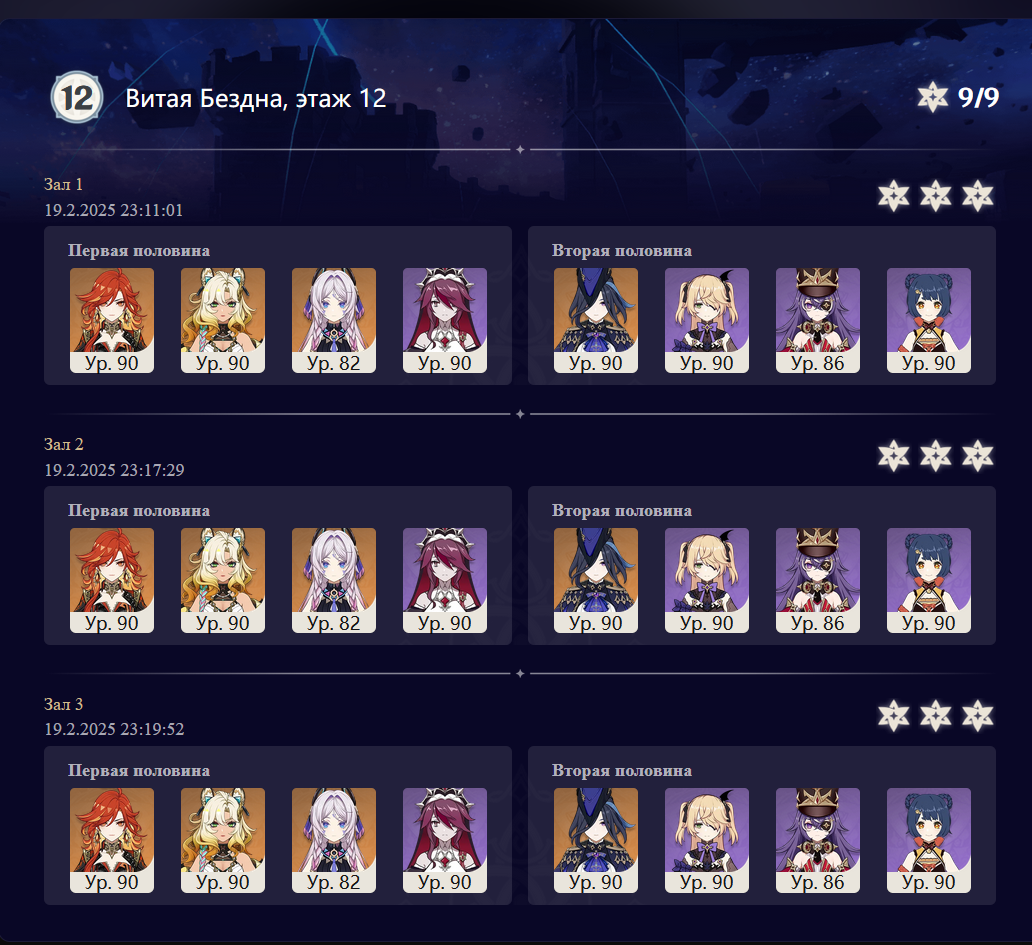The width and height of the screenshot is (1032, 945).
Task: Click Вторая половина heading in Зал 3
Action: [621, 771]
